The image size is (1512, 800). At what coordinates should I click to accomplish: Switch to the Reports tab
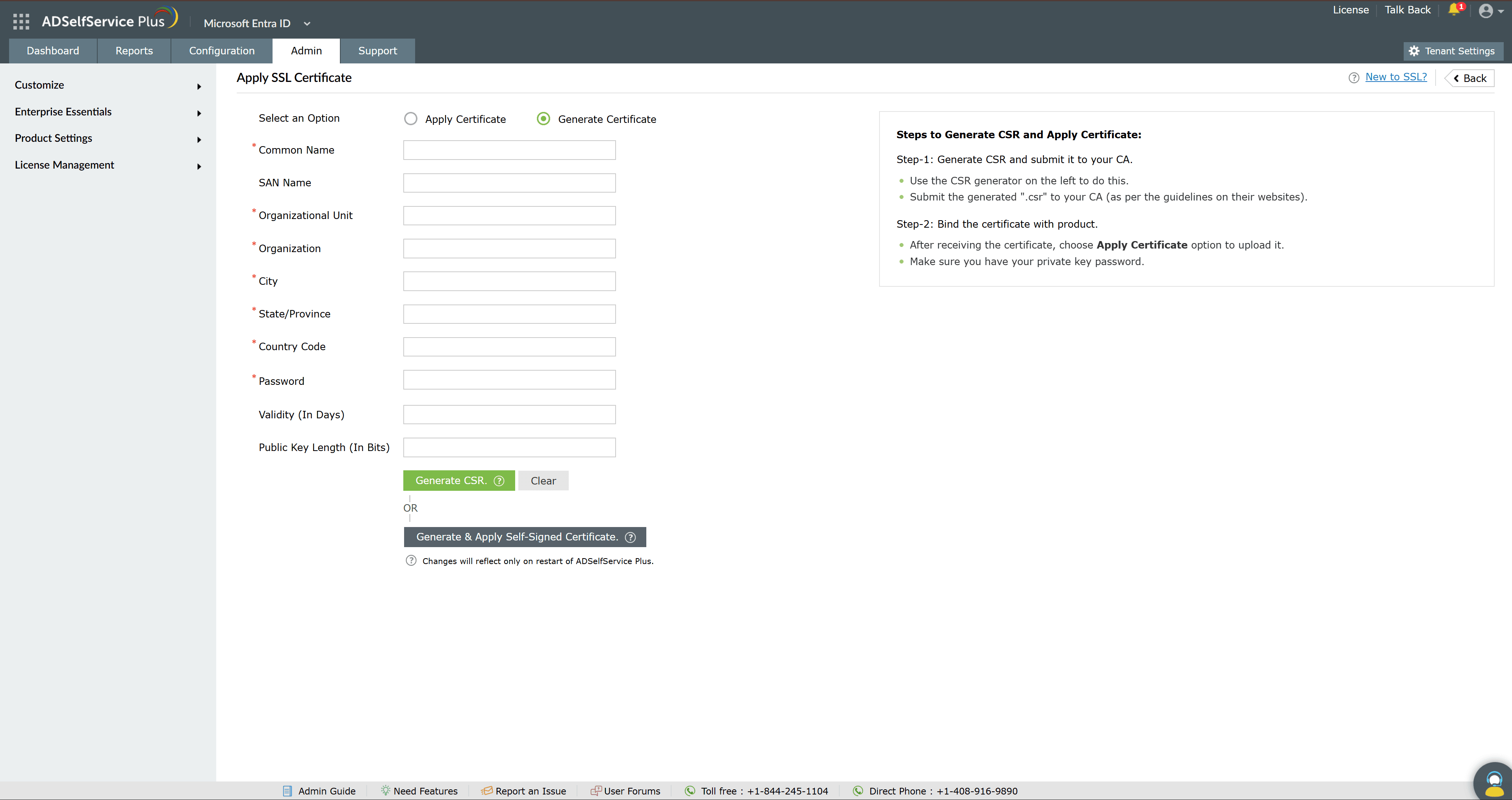(134, 51)
